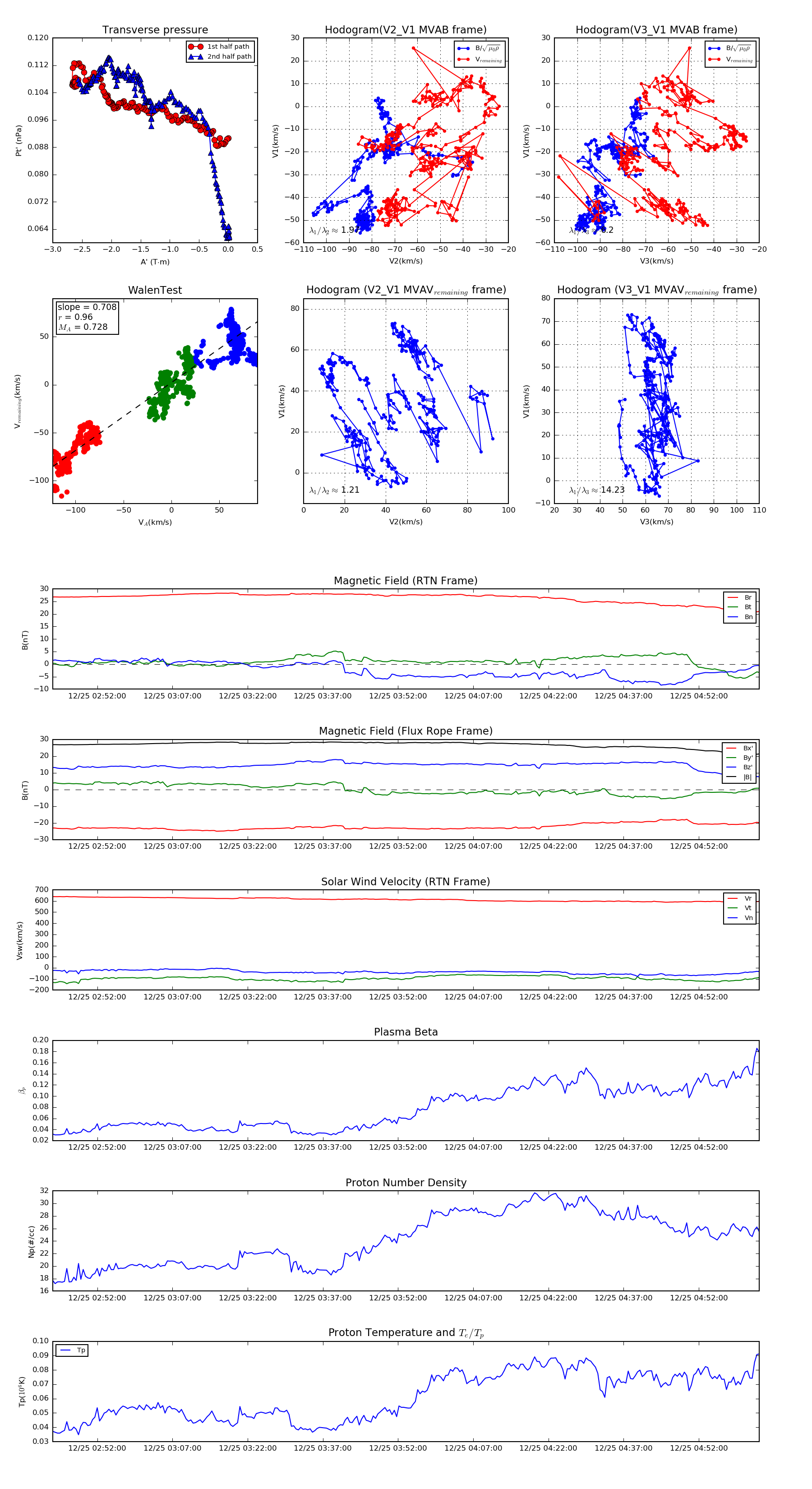The width and height of the screenshot is (812, 1489).
Task: Select the Bt legend entry
Action: pos(740,607)
